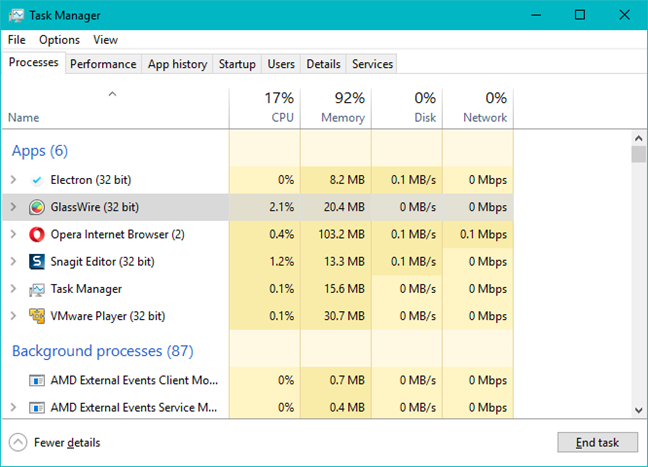Click the Fewer details link
Screen dimensions: 648x467
67,443
